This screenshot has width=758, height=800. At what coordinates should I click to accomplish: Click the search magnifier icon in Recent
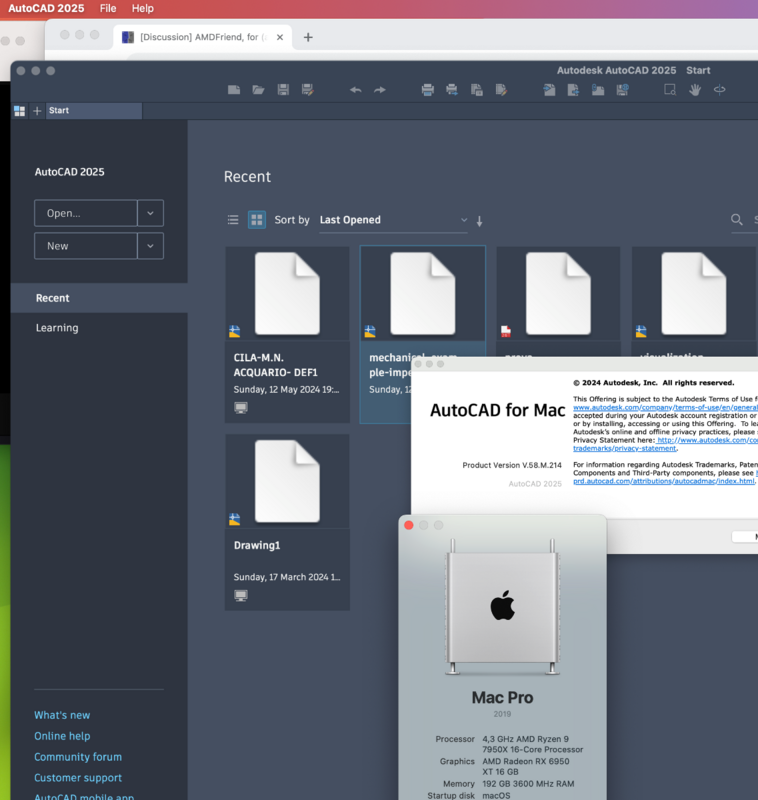pos(737,219)
